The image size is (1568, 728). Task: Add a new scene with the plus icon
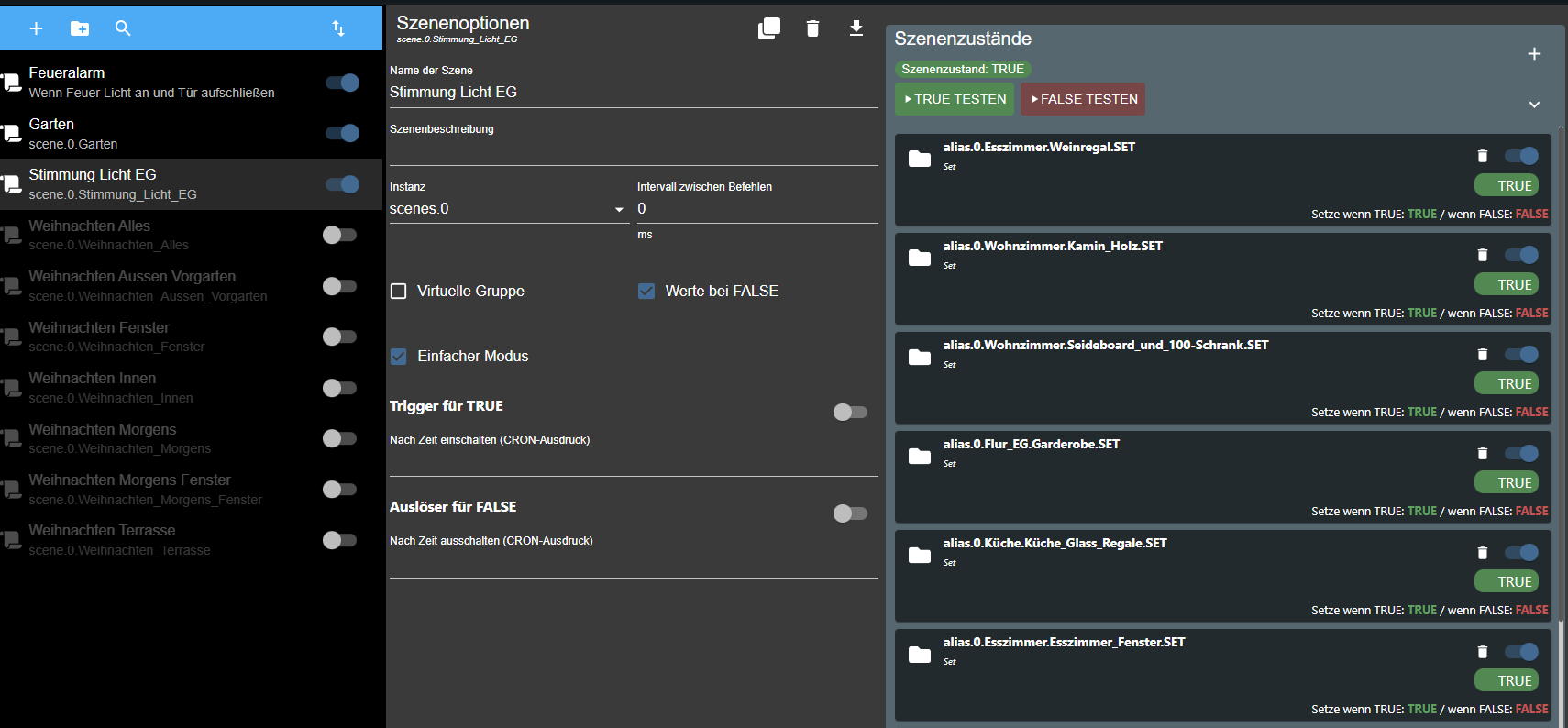click(36, 28)
